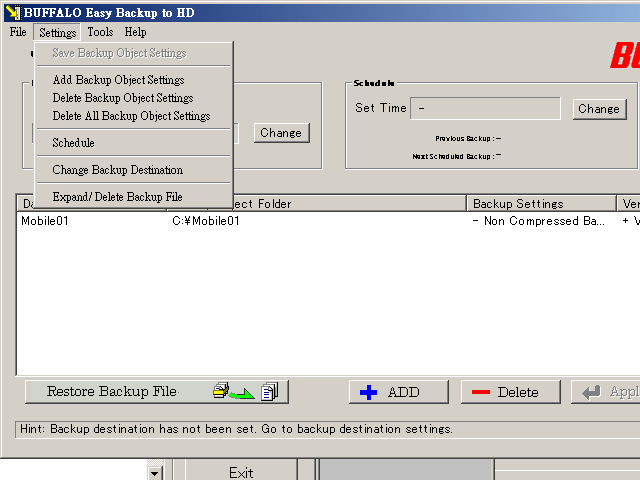
Task: Click the Delete button
Action: pyautogui.click(x=511, y=392)
